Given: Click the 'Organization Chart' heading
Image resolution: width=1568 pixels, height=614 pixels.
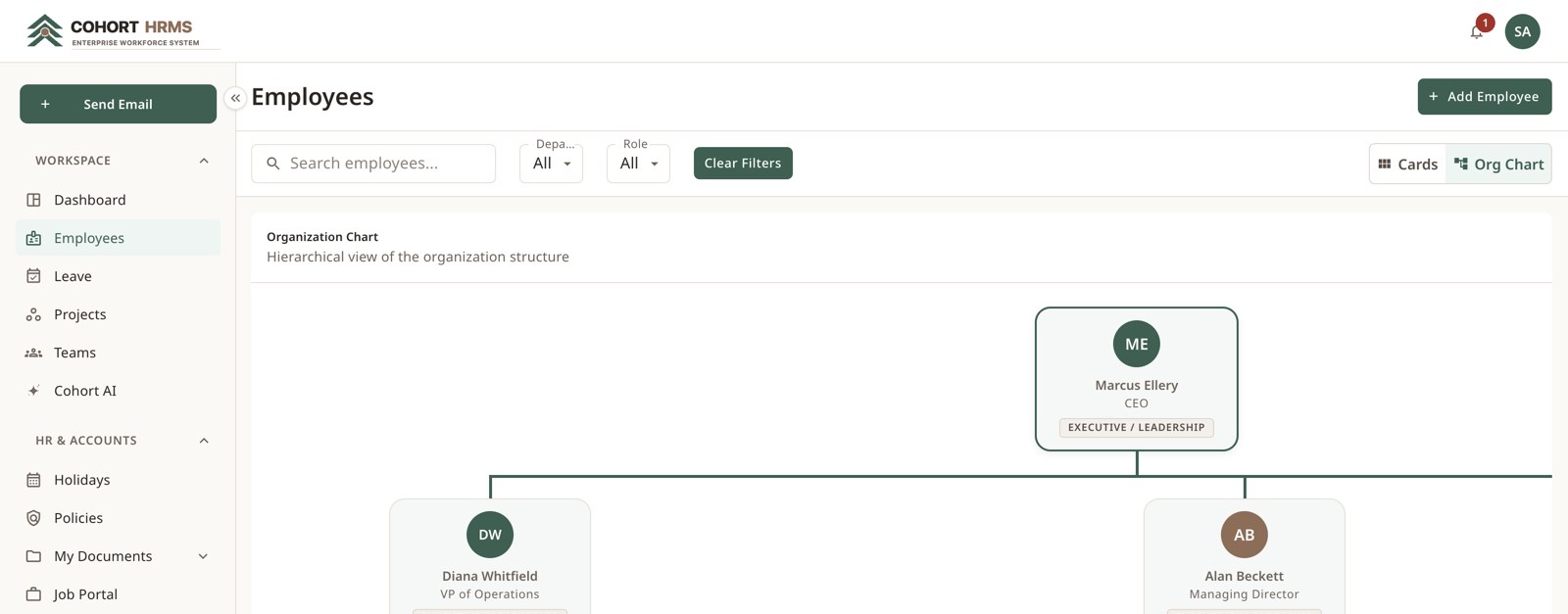Looking at the screenshot, I should pyautogui.click(x=322, y=237).
